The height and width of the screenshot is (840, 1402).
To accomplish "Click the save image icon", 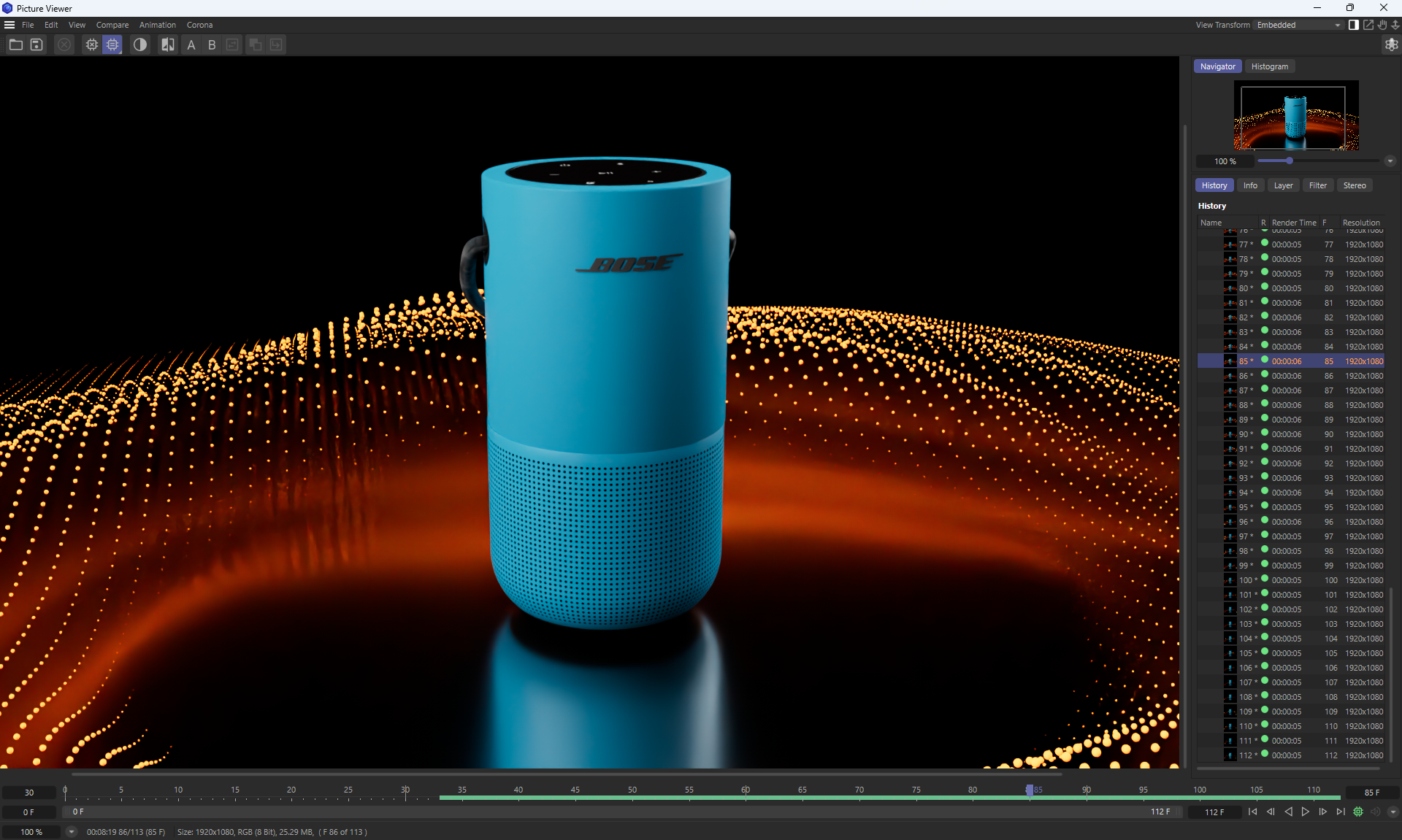I will [37, 45].
